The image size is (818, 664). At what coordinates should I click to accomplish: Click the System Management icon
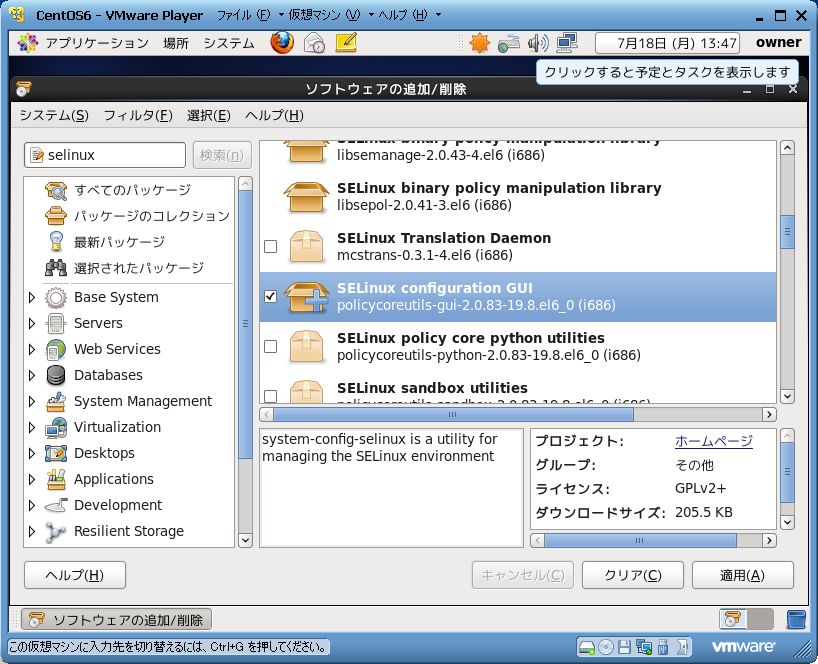coord(56,402)
